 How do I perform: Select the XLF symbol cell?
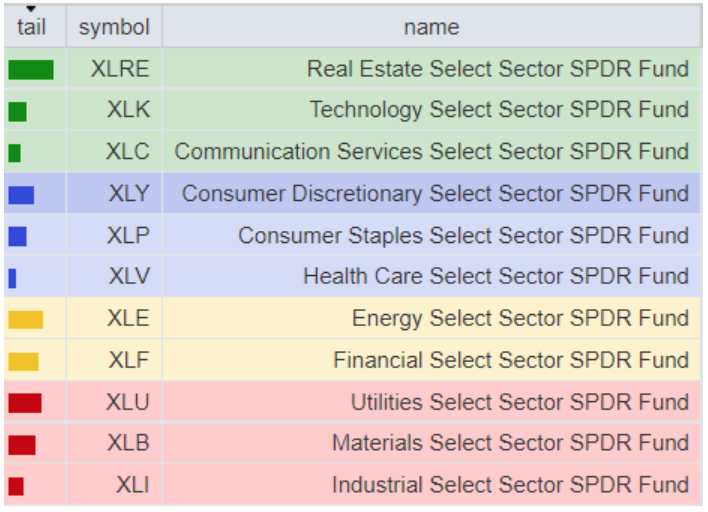click(128, 360)
